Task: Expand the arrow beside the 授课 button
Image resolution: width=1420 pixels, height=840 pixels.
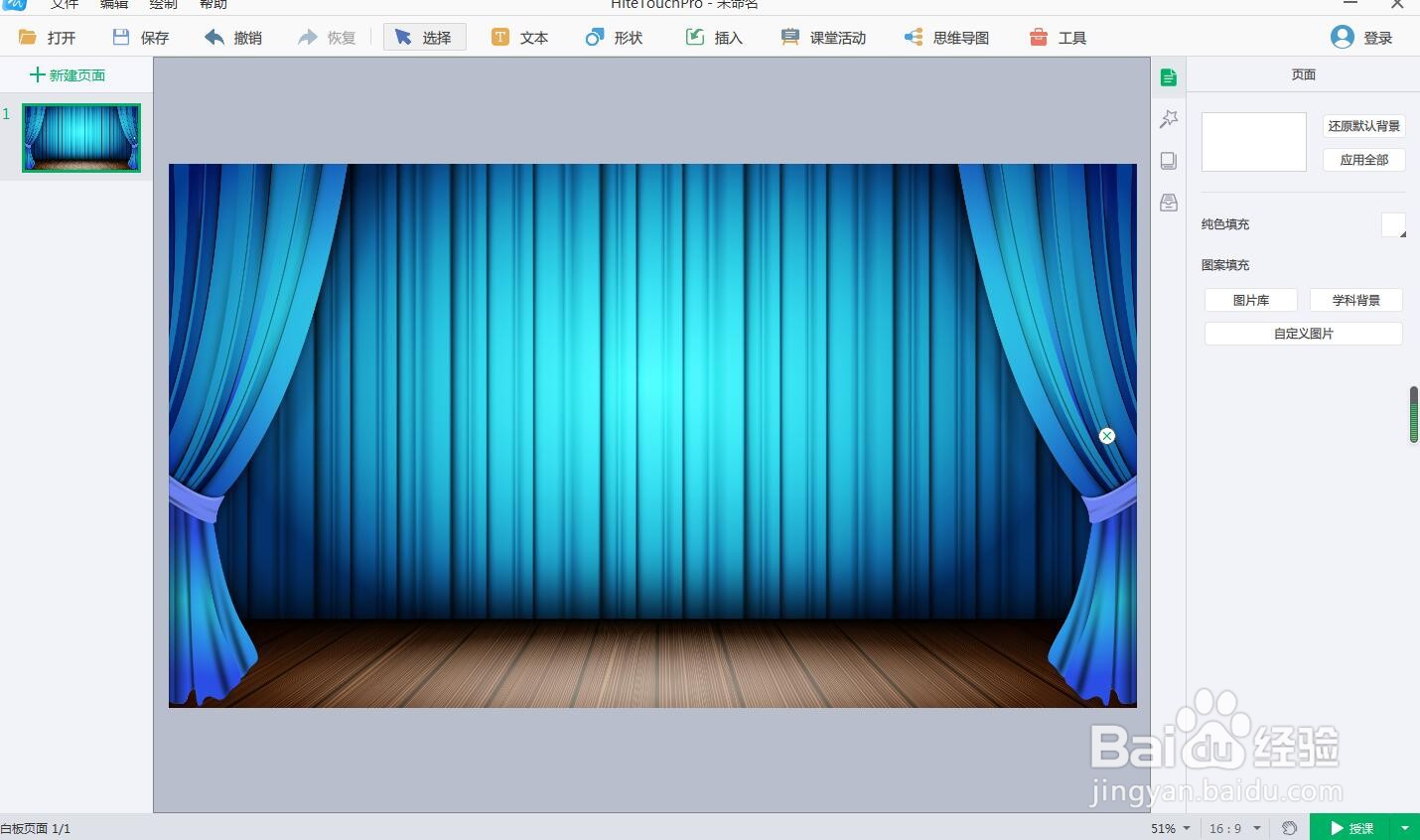Action: 1405,828
